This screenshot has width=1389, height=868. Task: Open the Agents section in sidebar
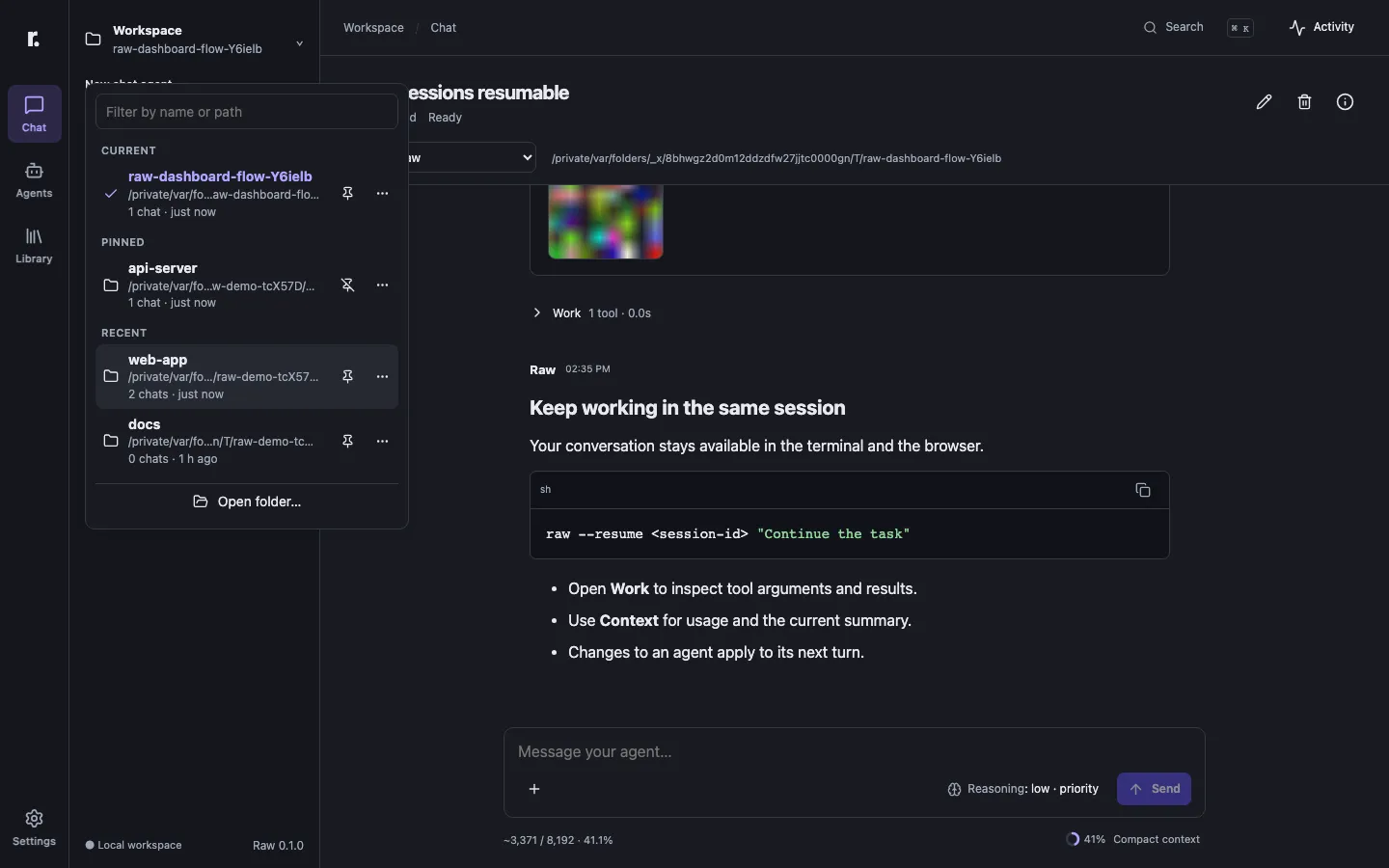tap(35, 180)
